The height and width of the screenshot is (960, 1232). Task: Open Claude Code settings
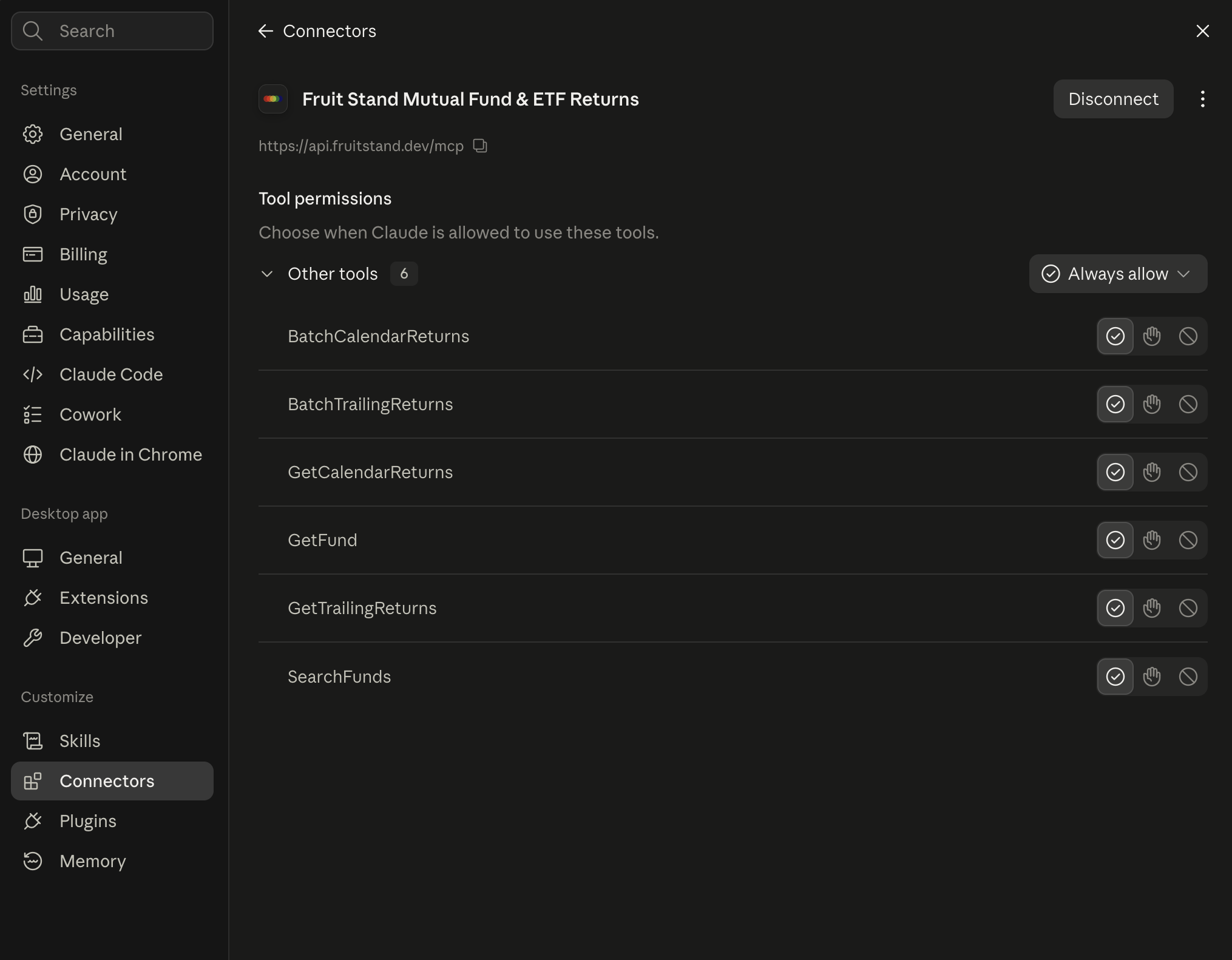pyautogui.click(x=112, y=374)
